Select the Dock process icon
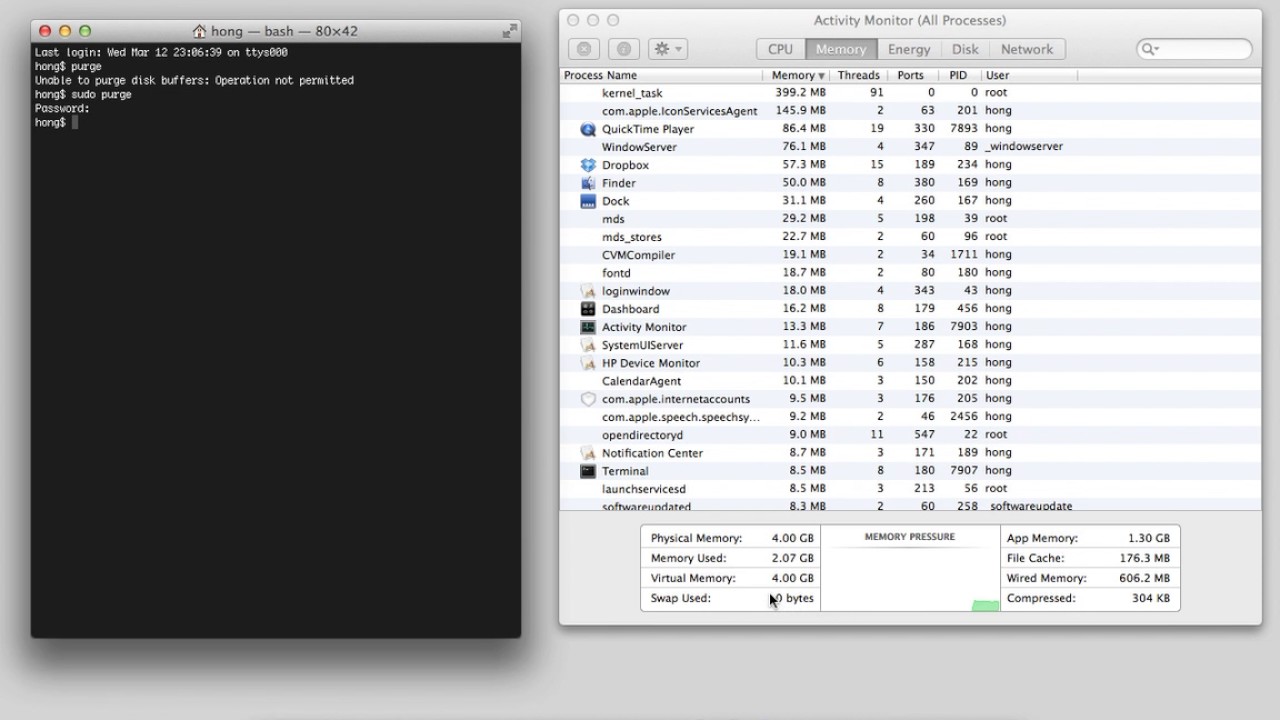Image resolution: width=1280 pixels, height=720 pixels. point(588,201)
